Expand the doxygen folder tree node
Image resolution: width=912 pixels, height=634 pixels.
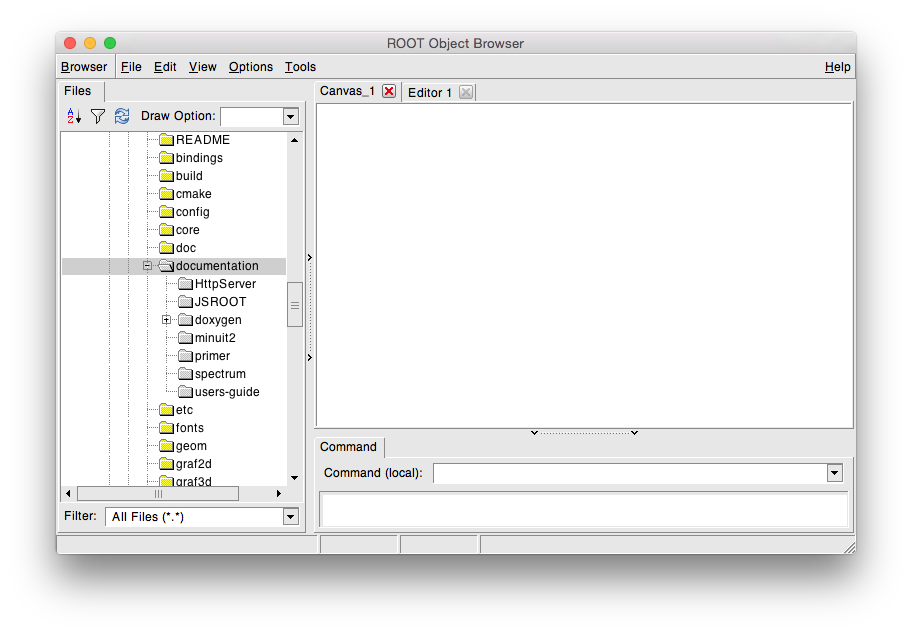pyautogui.click(x=167, y=320)
